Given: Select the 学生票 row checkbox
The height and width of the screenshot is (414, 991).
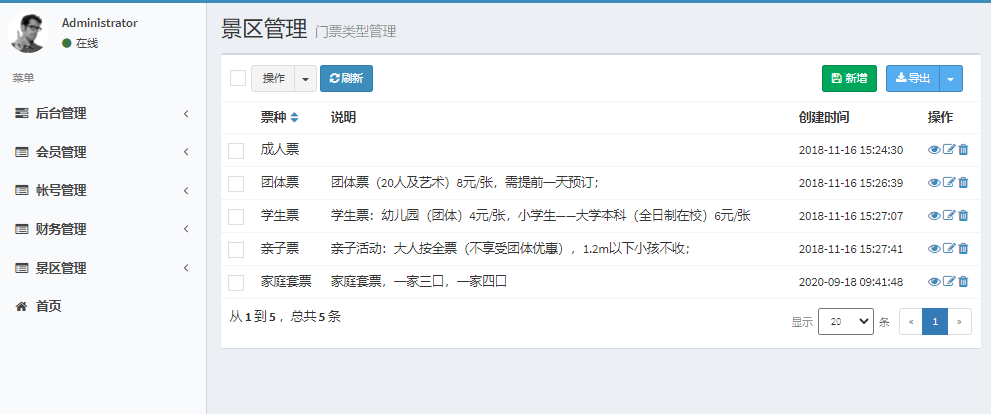Looking at the screenshot, I should (x=236, y=216).
